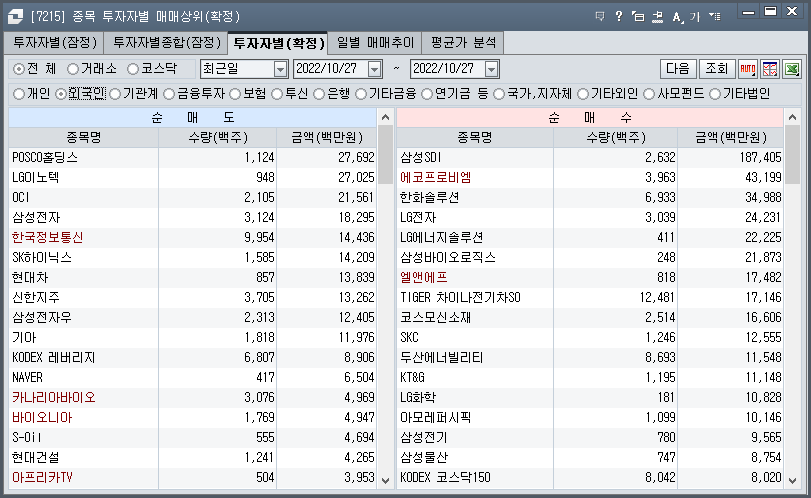Export data with the Excel icon

792,69
